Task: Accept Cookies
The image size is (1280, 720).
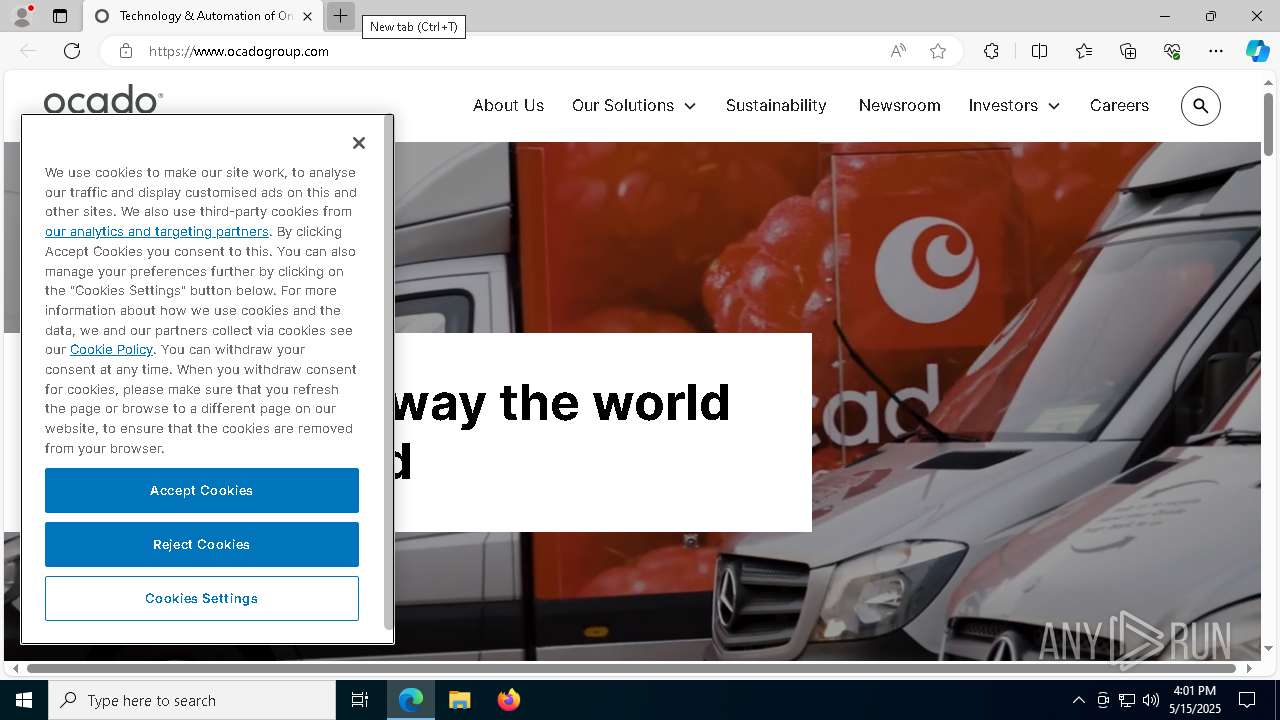Action: coord(202,490)
